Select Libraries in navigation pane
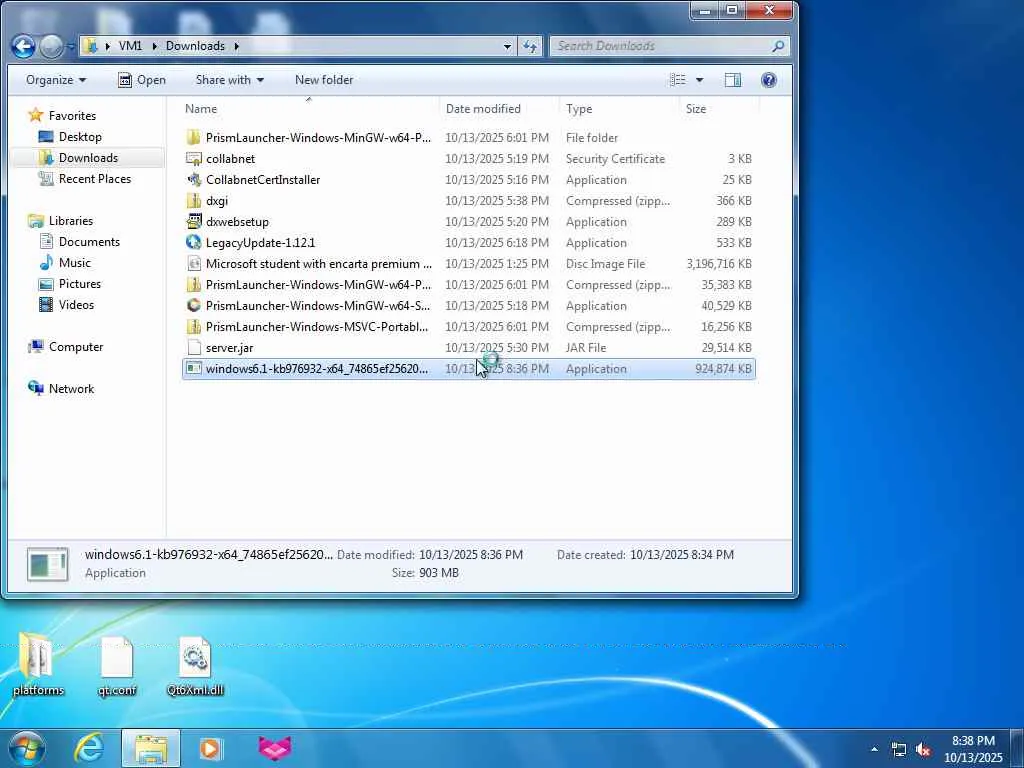This screenshot has width=1024, height=768. coord(61,221)
